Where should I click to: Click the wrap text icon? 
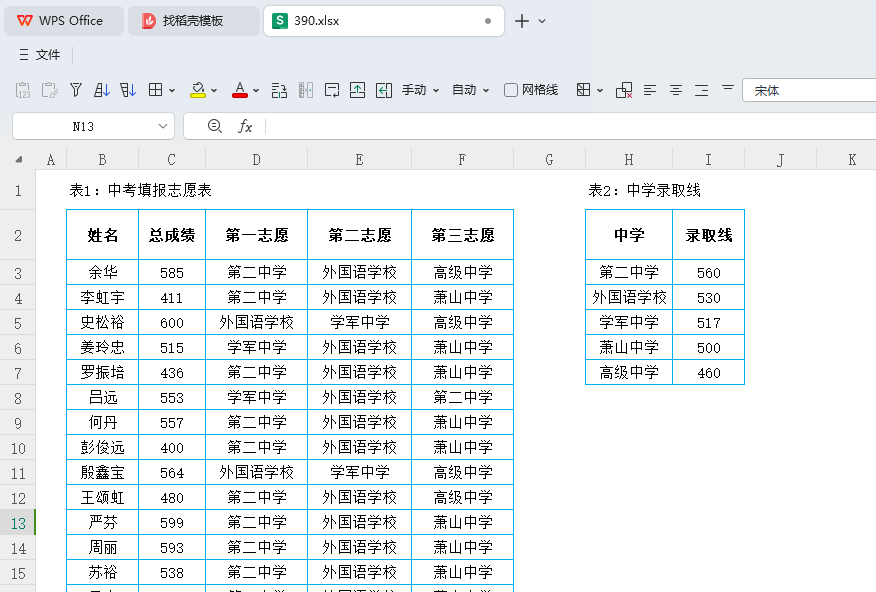(x=332, y=90)
